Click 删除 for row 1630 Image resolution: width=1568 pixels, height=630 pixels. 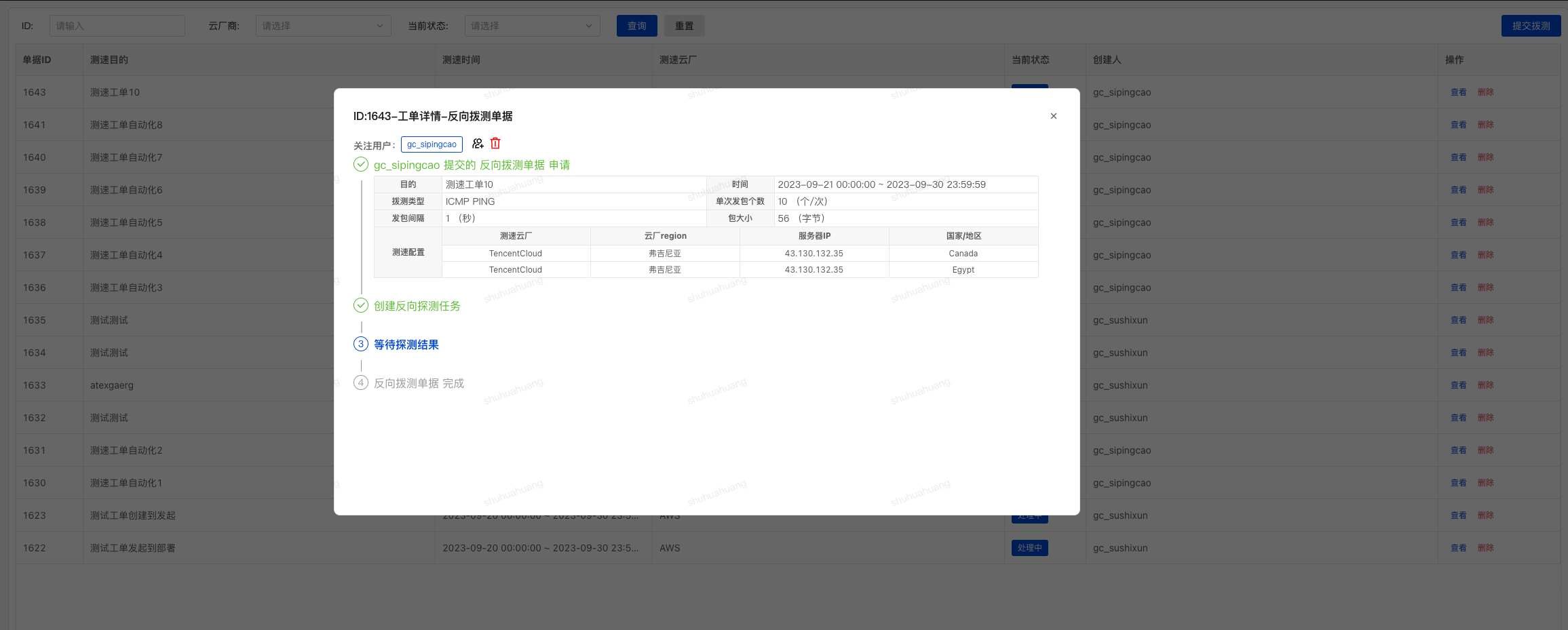tap(1485, 483)
